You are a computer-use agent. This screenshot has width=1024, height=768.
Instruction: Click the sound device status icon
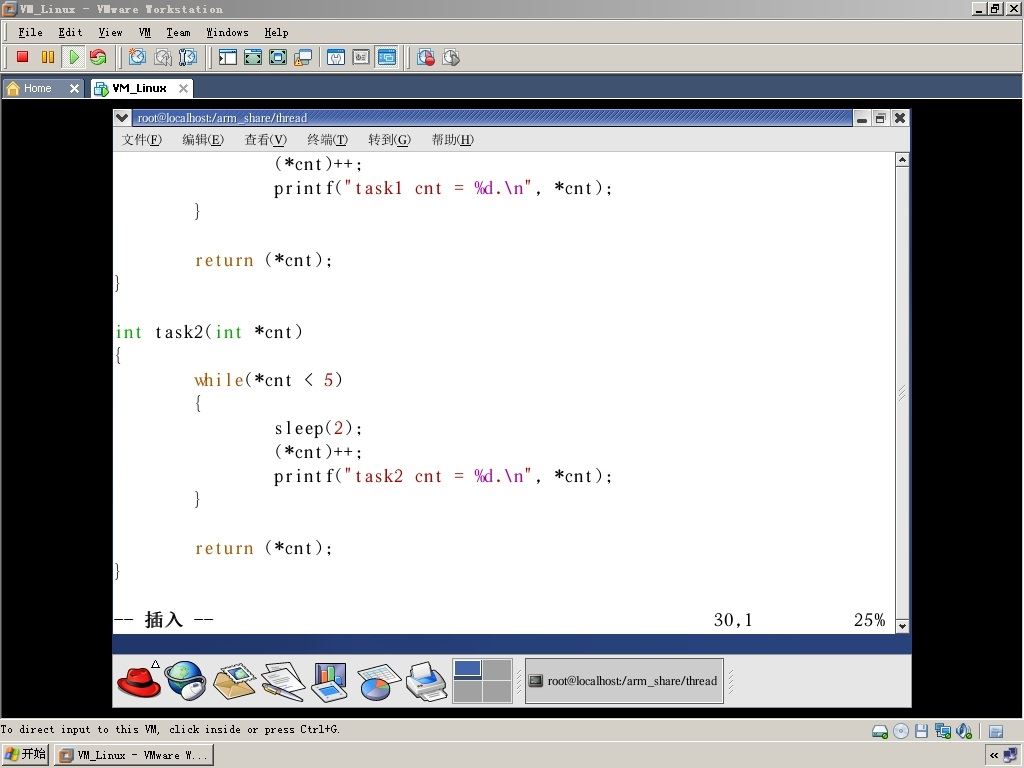pyautogui.click(x=964, y=731)
